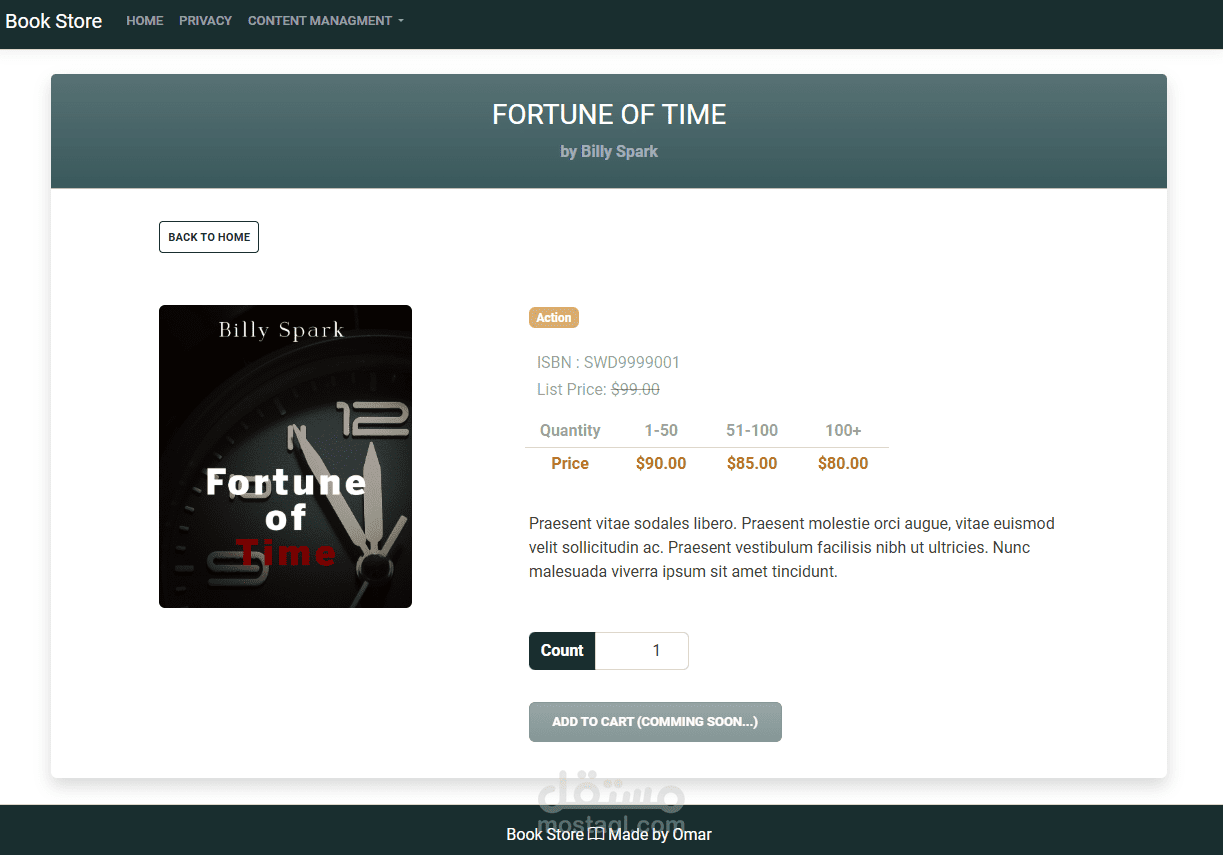This screenshot has height=855, width=1223.
Task: Click the ISBN SWD9999001 text
Action: pyautogui.click(x=608, y=362)
